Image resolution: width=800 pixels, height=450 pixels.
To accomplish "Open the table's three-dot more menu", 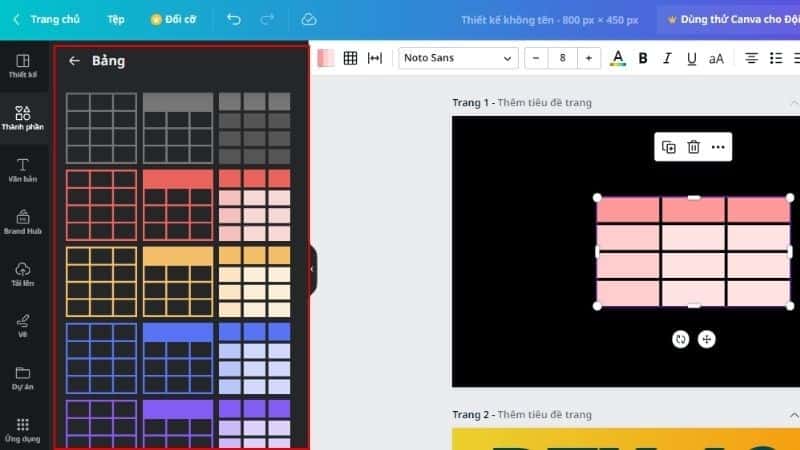I will point(718,147).
